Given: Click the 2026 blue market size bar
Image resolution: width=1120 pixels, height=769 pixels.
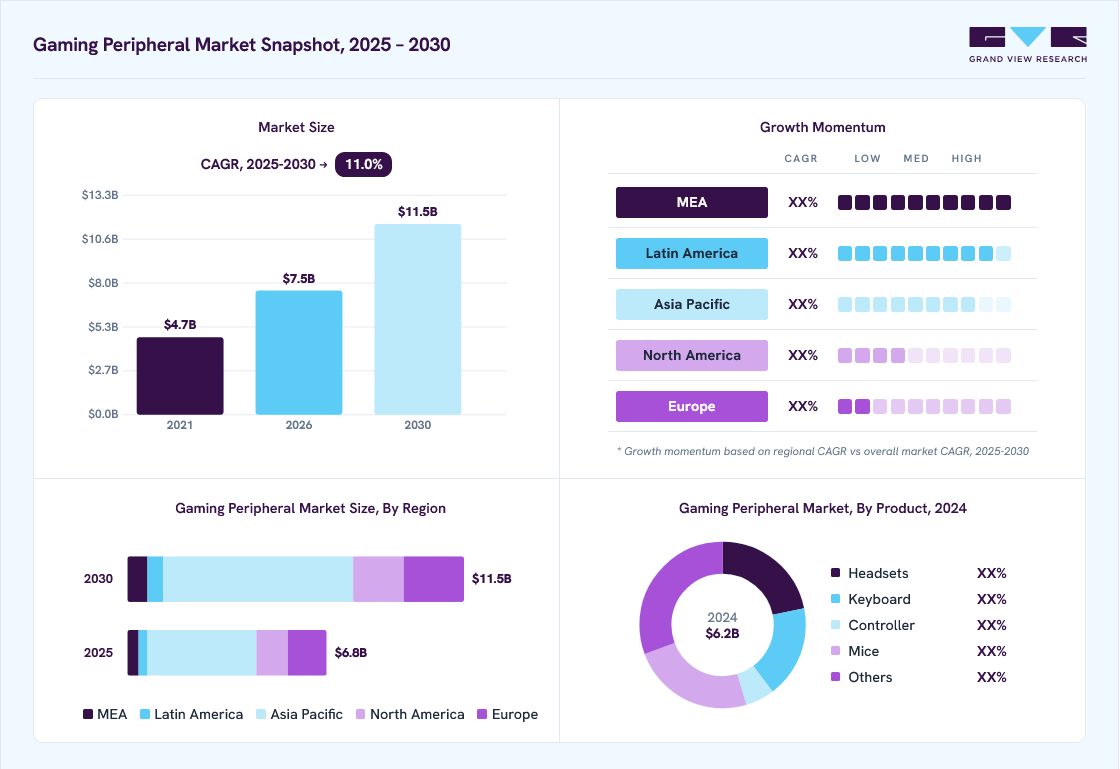Looking at the screenshot, I should pyautogui.click(x=299, y=352).
